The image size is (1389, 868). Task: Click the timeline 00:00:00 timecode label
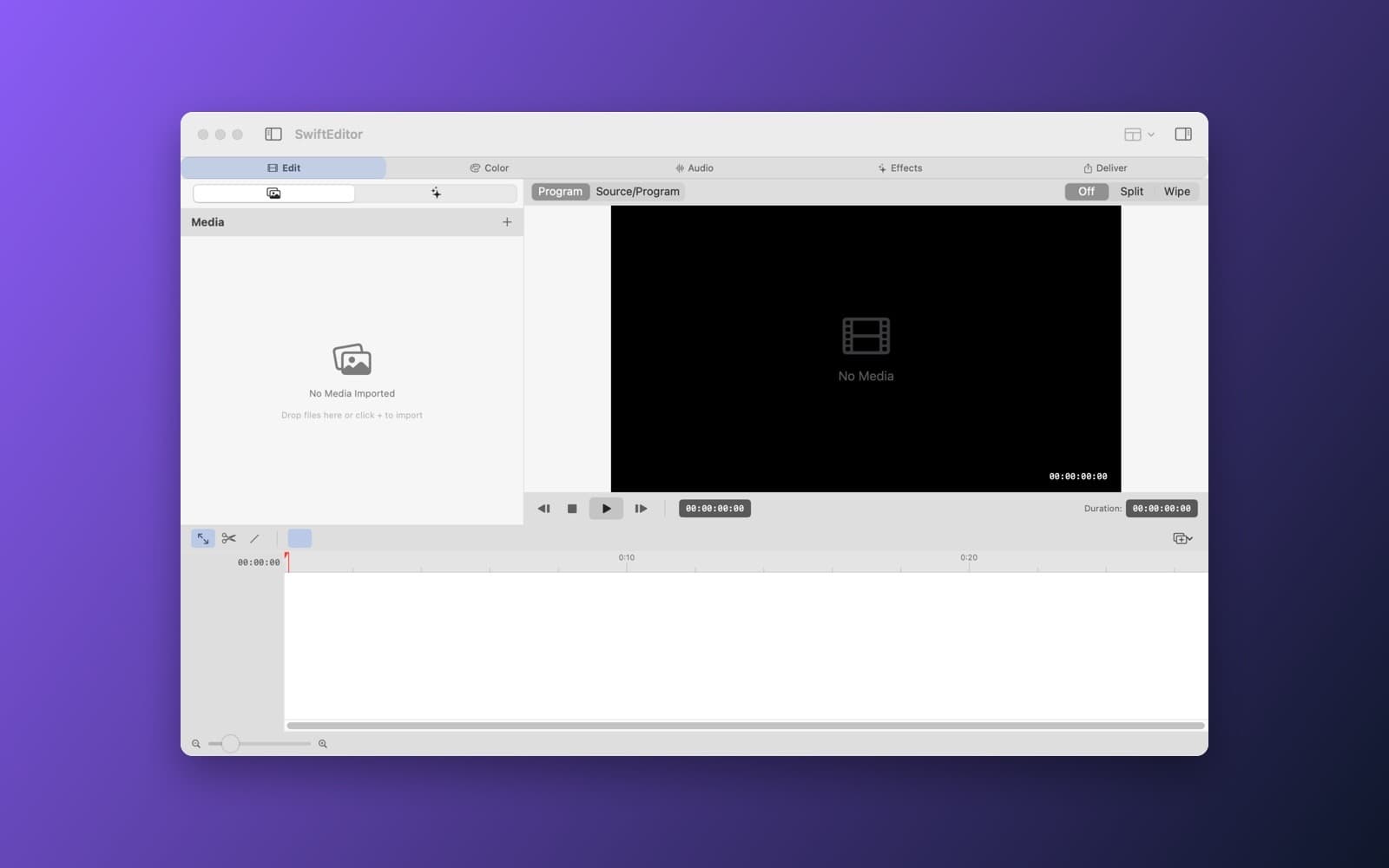point(259,562)
